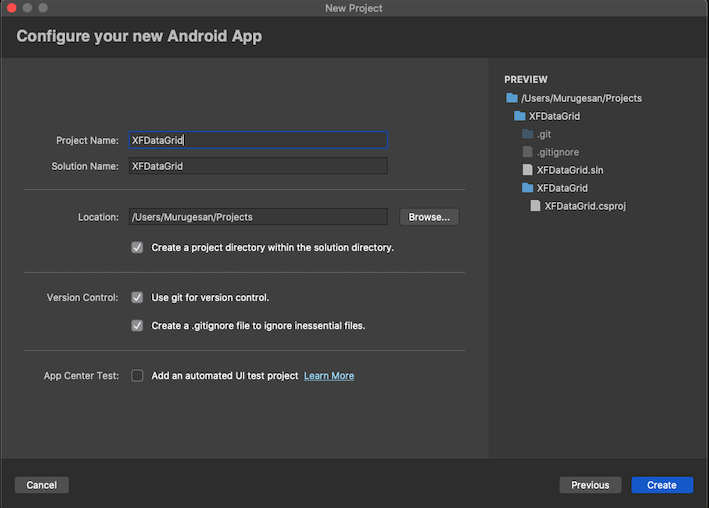Select XFDataGrid.csproj label in preview tree
709x508 pixels.
point(585,206)
